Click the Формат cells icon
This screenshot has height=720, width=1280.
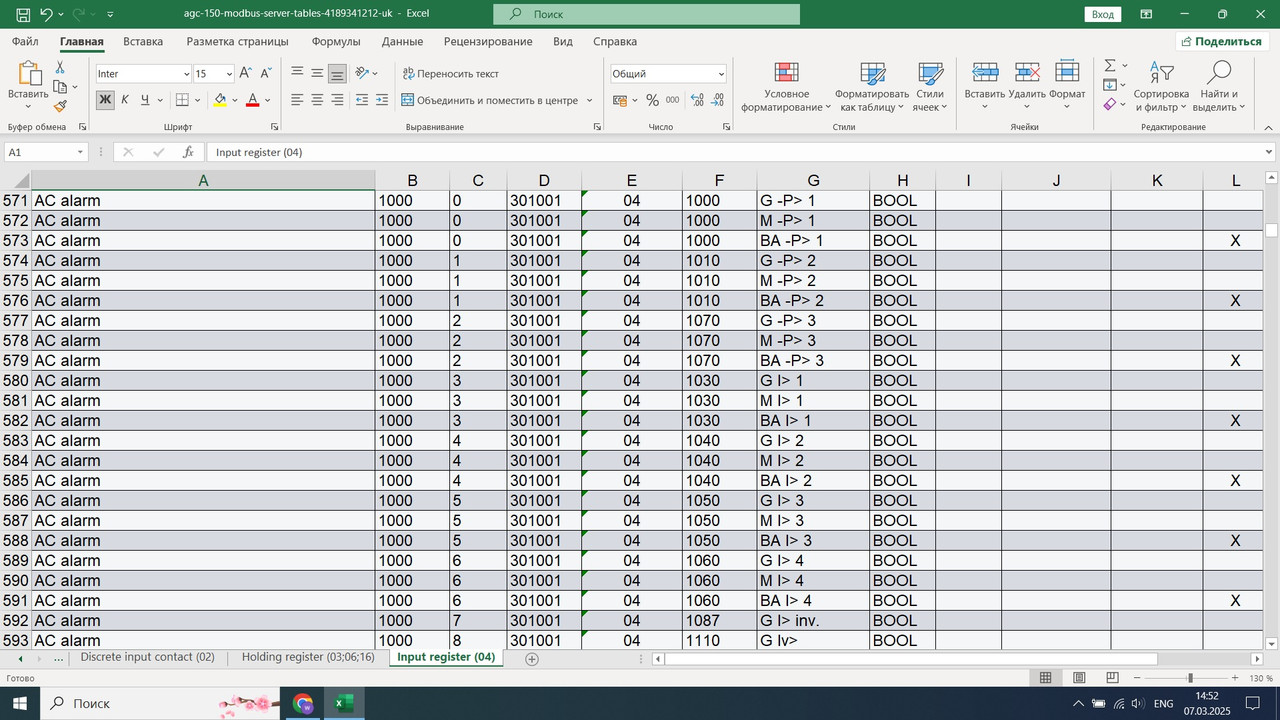[1067, 73]
